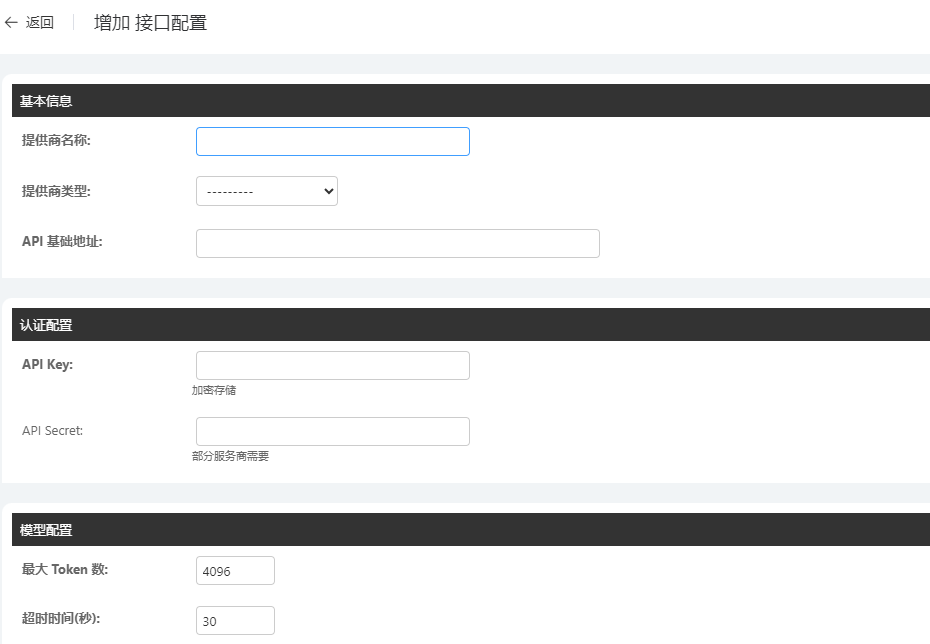Click the API 基础地址 input field
This screenshot has width=930, height=644.
[397, 243]
